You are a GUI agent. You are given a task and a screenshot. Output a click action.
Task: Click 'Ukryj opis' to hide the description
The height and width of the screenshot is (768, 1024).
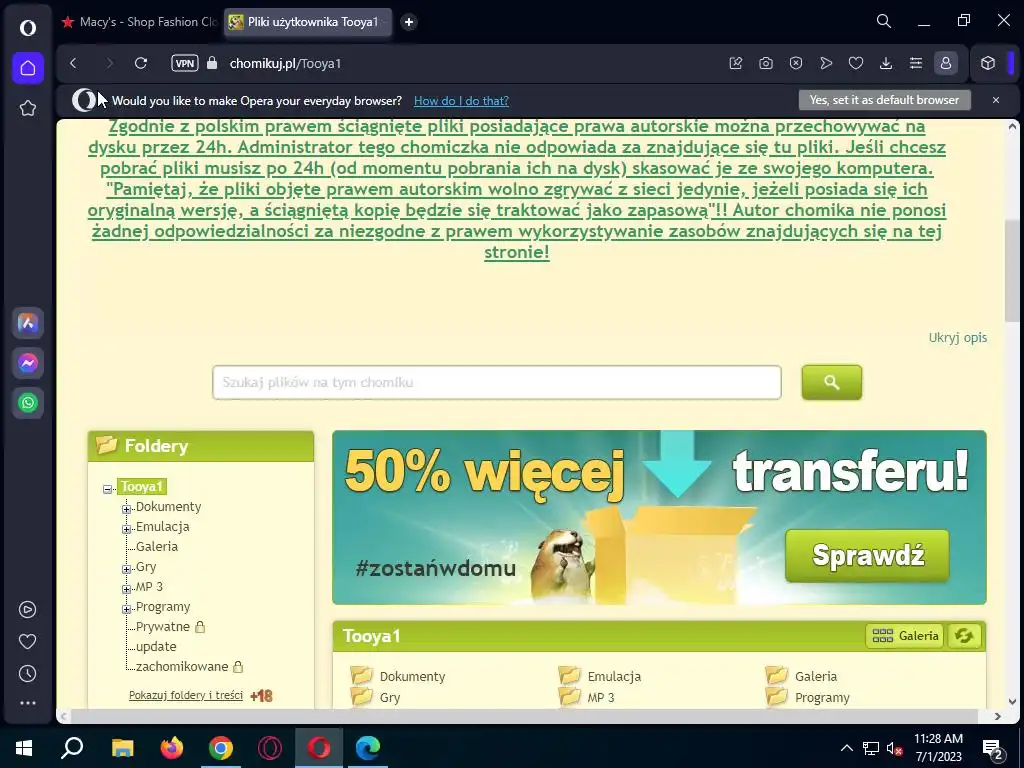tap(957, 338)
